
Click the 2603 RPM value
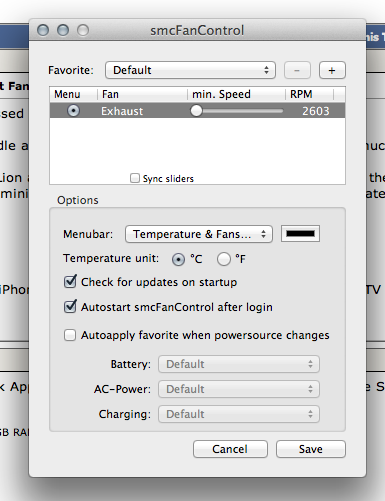316,111
